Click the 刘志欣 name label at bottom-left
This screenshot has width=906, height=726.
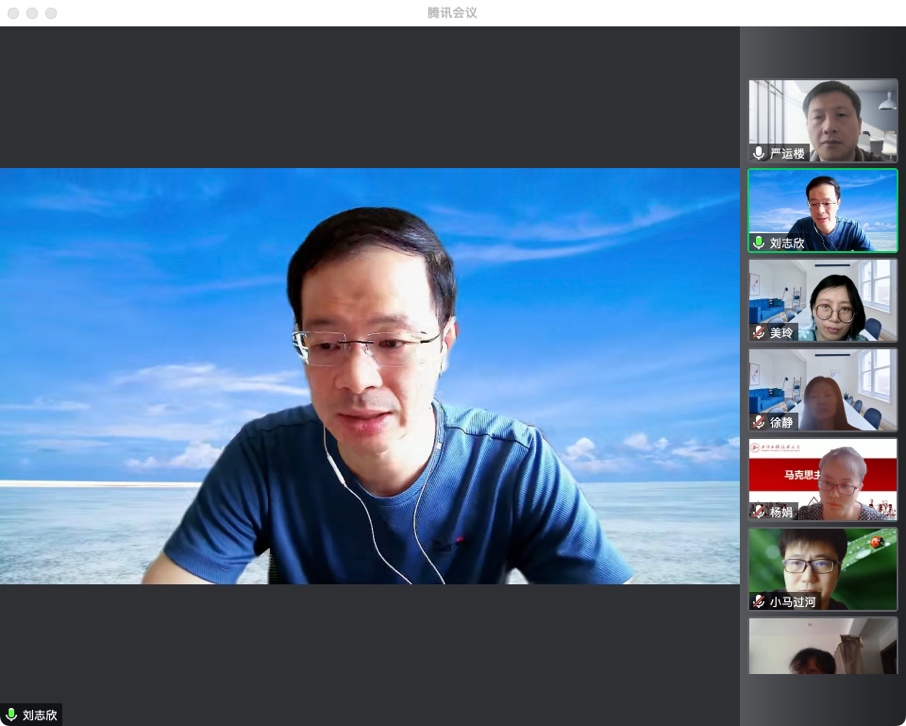click(x=40, y=715)
